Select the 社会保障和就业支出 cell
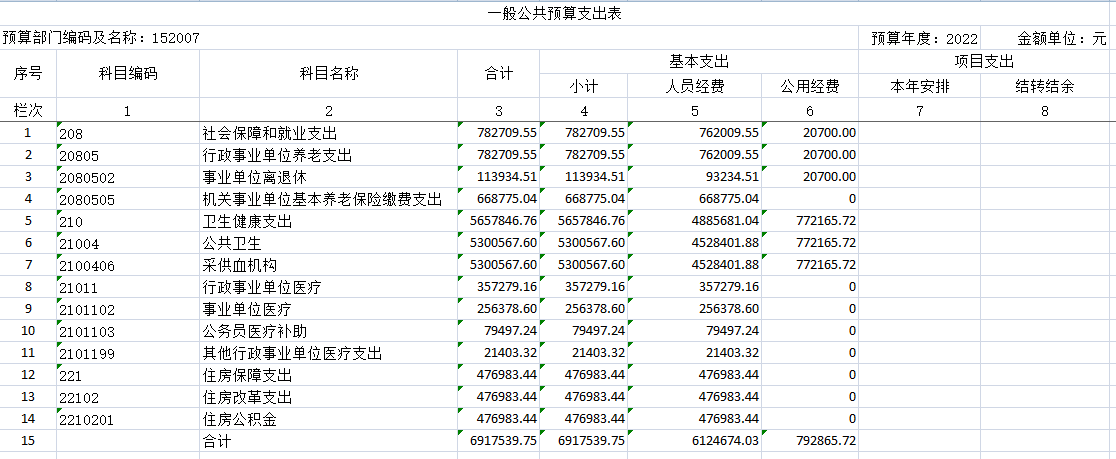This screenshot has height=459, width=1116. coord(329,132)
